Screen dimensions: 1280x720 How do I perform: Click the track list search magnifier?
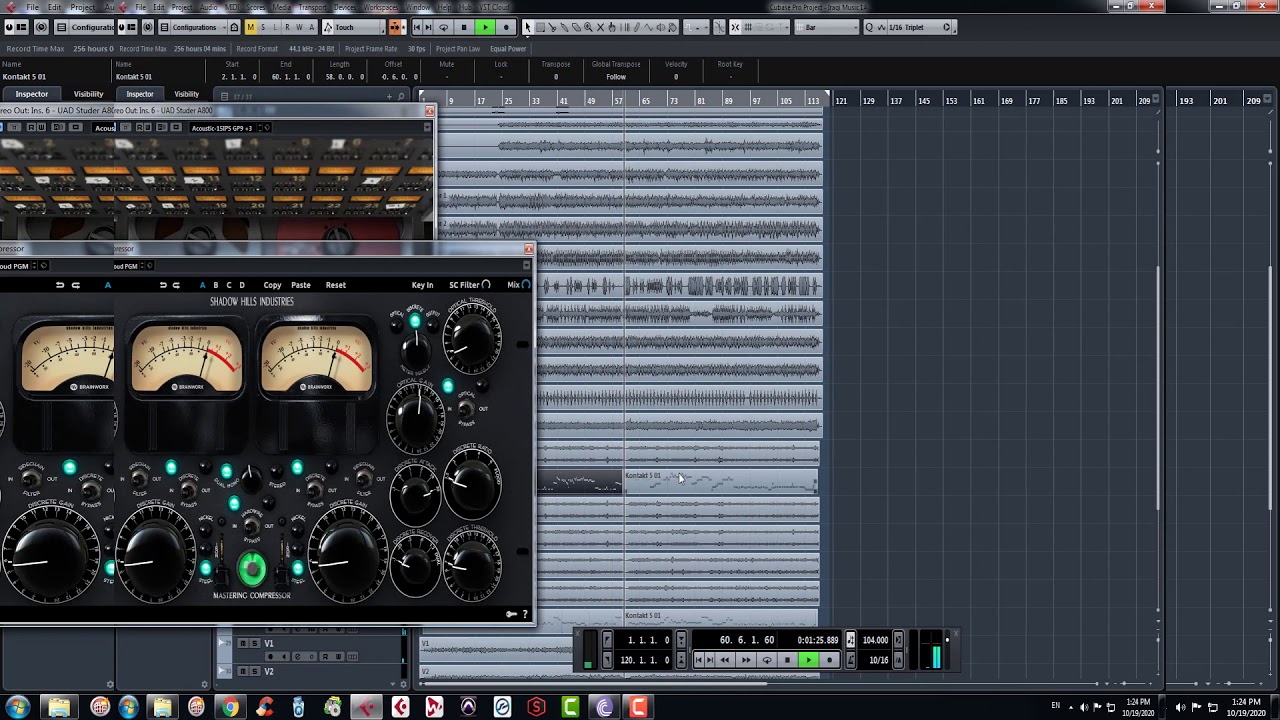(401, 96)
